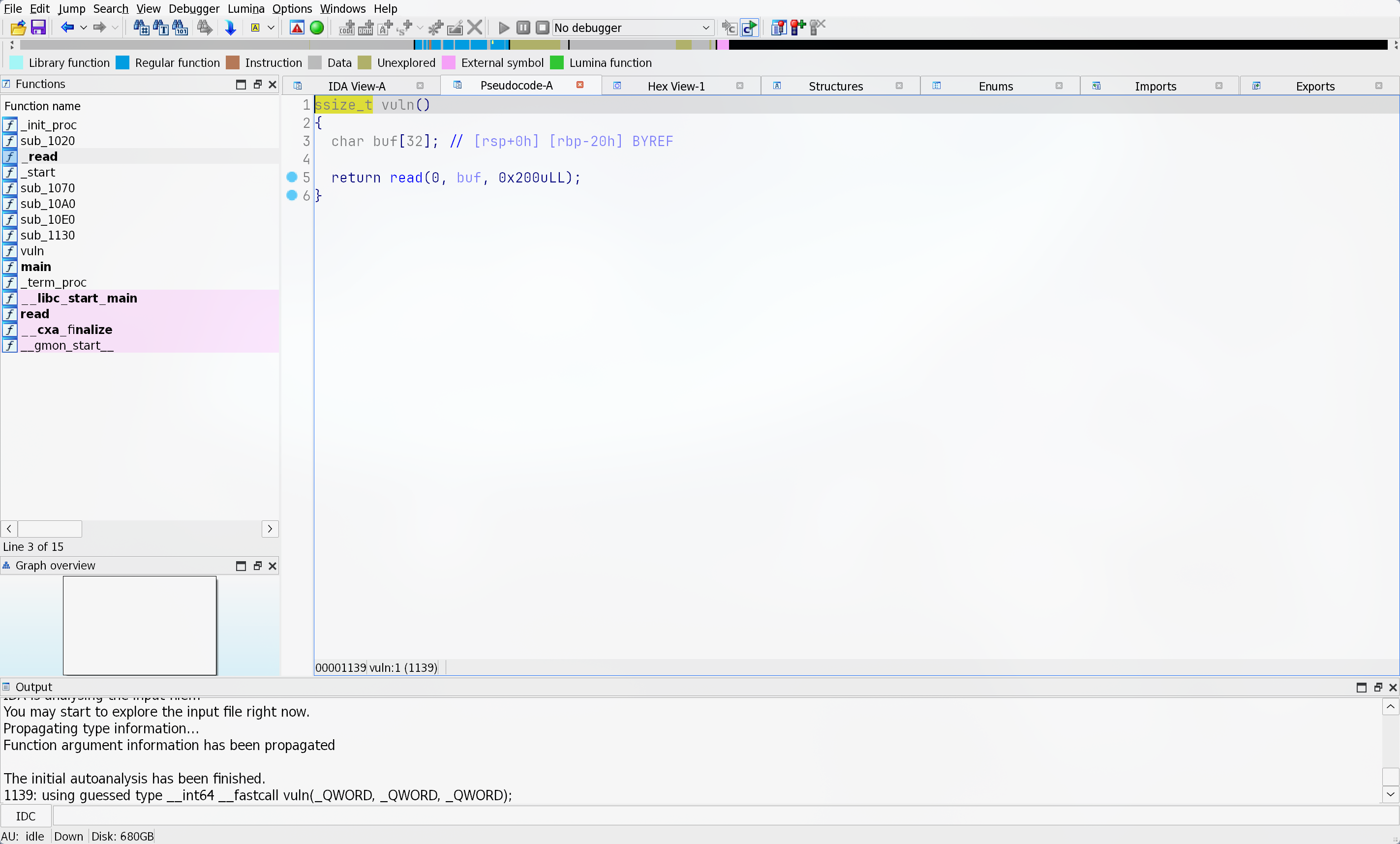Viewport: 1400px width, 844px height.
Task: Open dropdown next to yellow A icon
Action: coord(271,27)
